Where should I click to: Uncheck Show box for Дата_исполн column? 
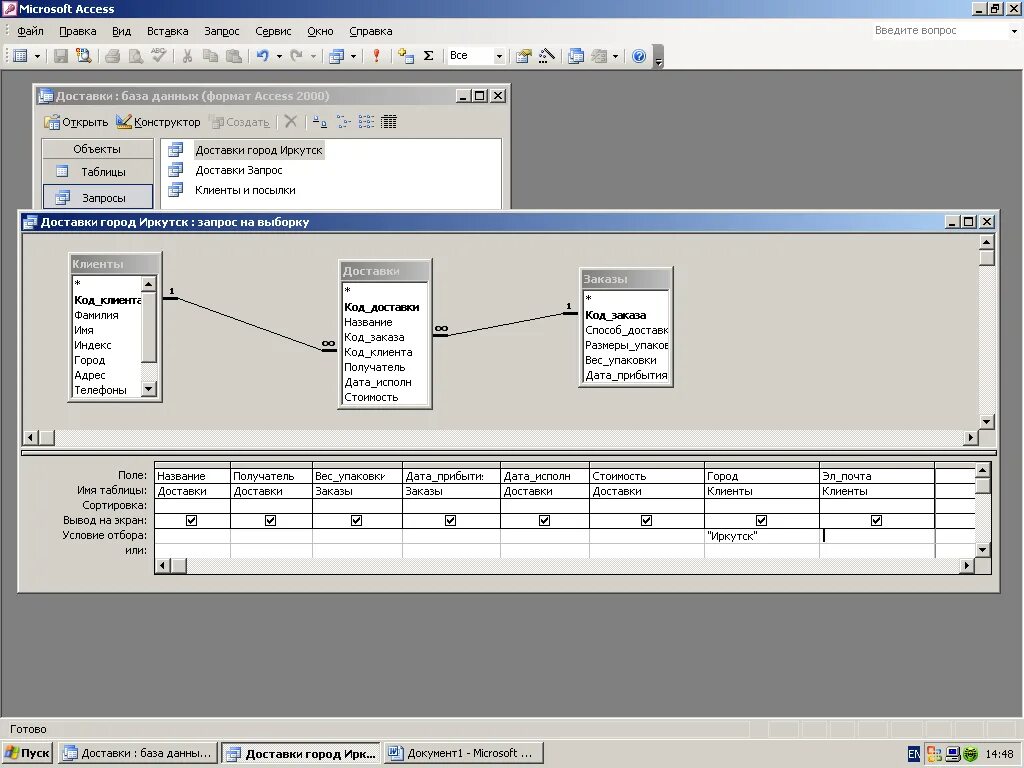tap(545, 520)
